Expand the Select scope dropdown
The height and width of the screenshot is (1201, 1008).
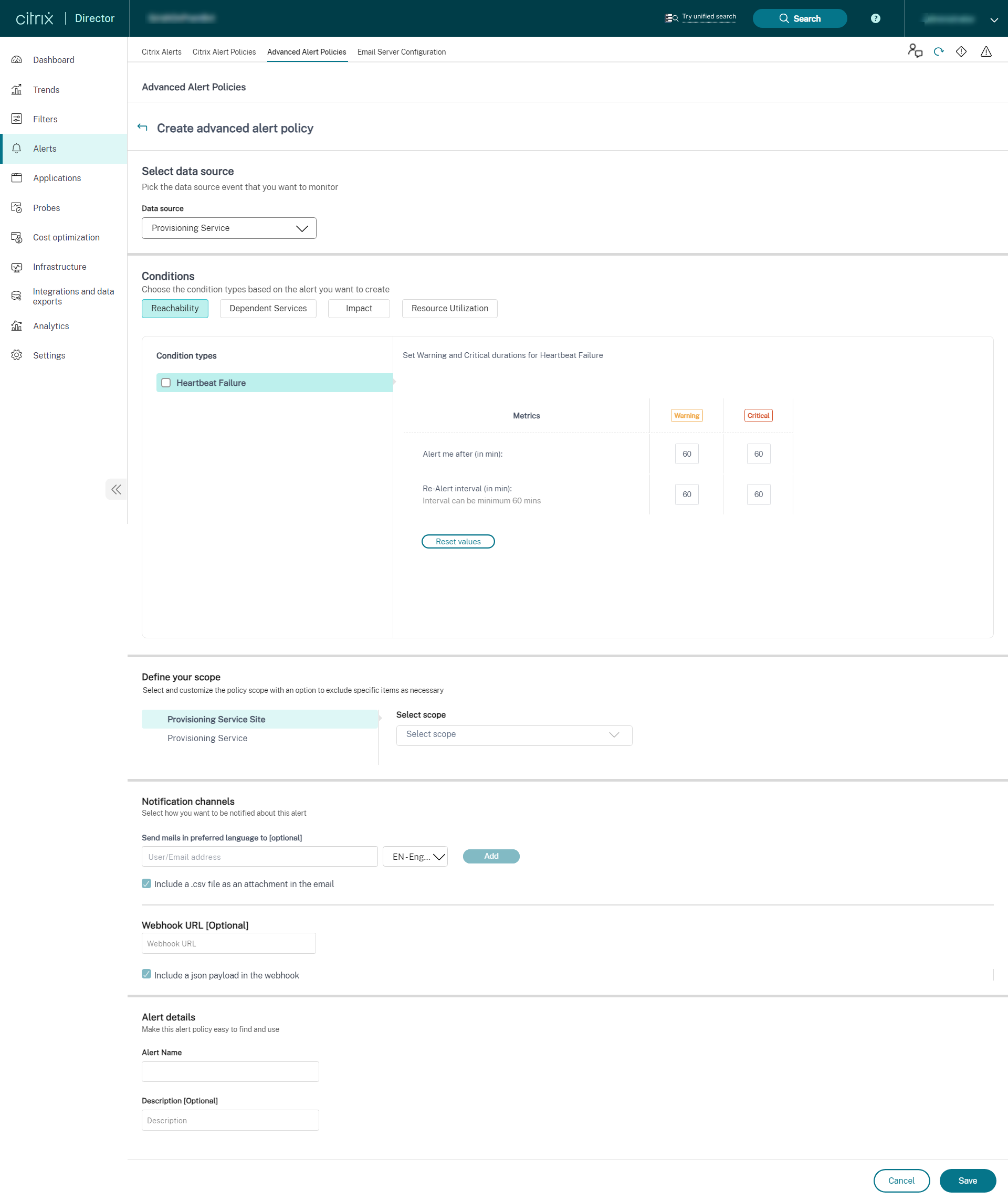coord(513,735)
